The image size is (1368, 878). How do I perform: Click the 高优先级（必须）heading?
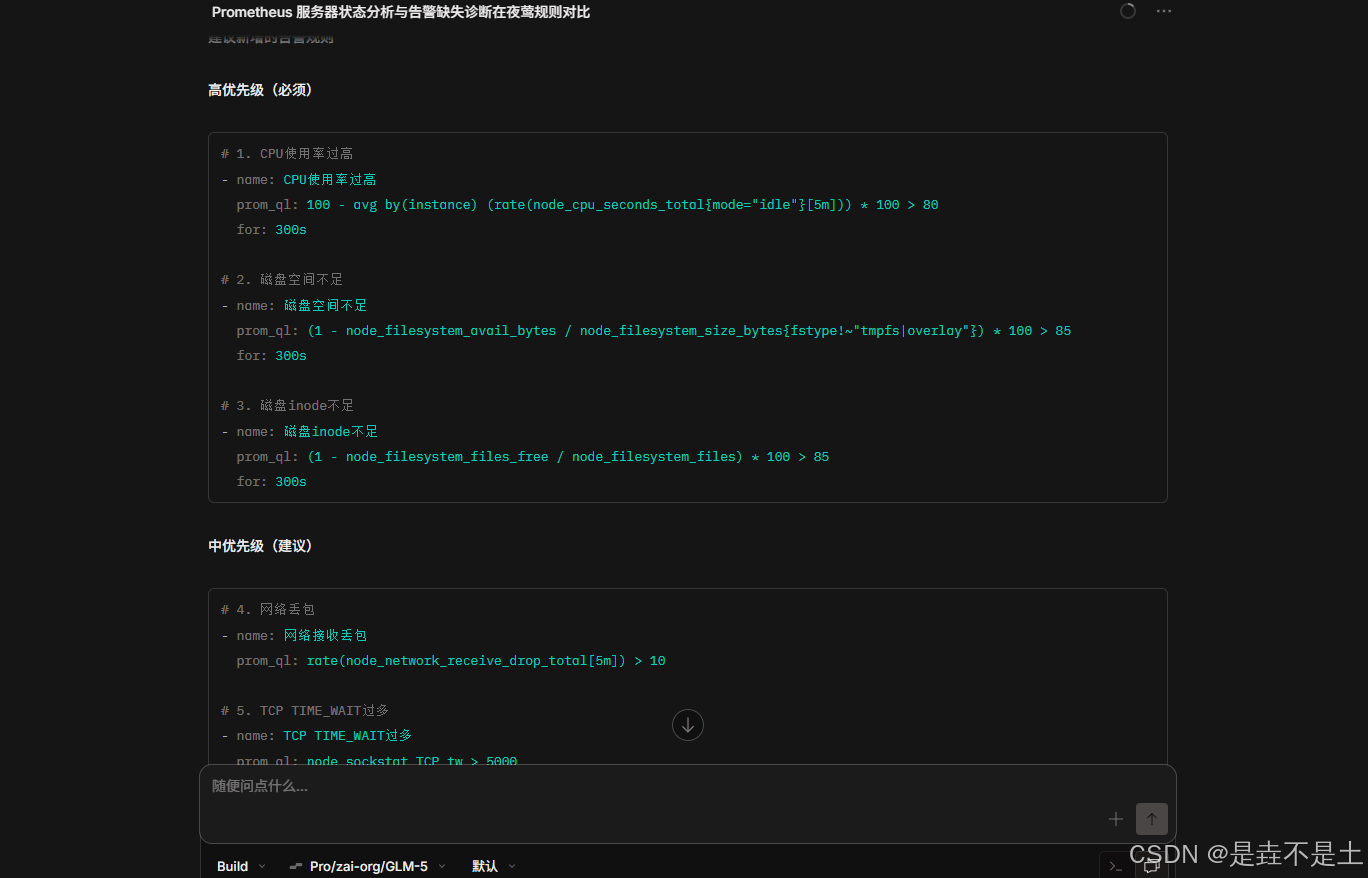coord(261,90)
